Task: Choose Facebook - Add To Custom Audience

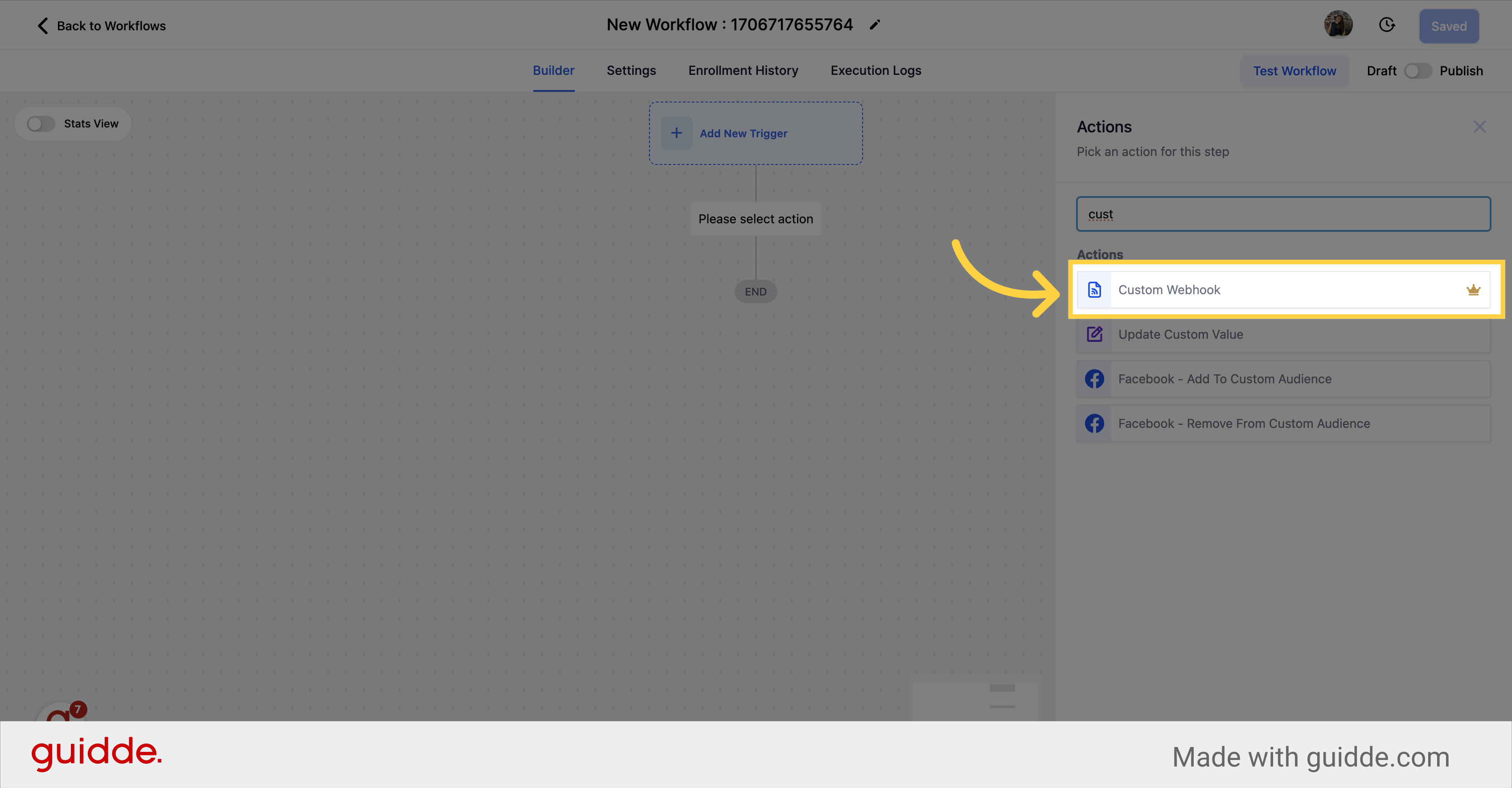Action: point(1283,379)
